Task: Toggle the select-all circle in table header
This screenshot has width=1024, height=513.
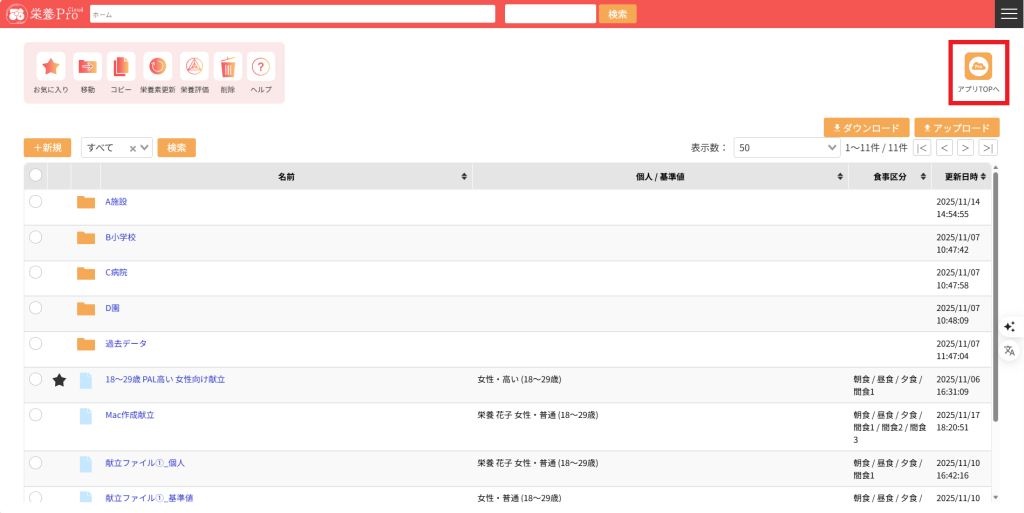Action: coord(36,175)
